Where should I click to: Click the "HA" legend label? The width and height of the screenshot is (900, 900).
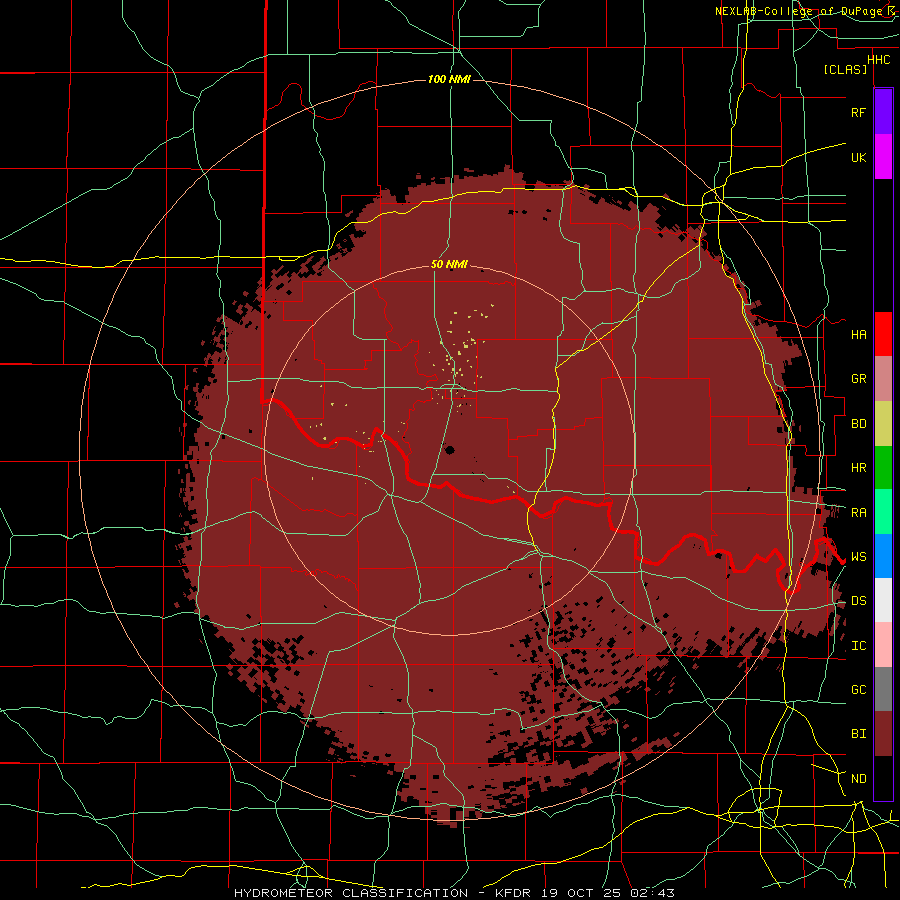click(858, 334)
